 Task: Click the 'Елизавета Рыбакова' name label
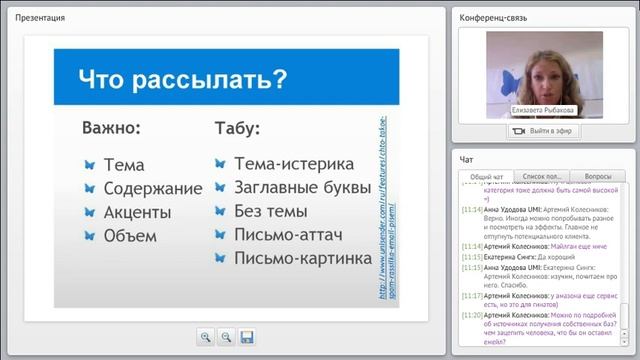[x=543, y=110]
